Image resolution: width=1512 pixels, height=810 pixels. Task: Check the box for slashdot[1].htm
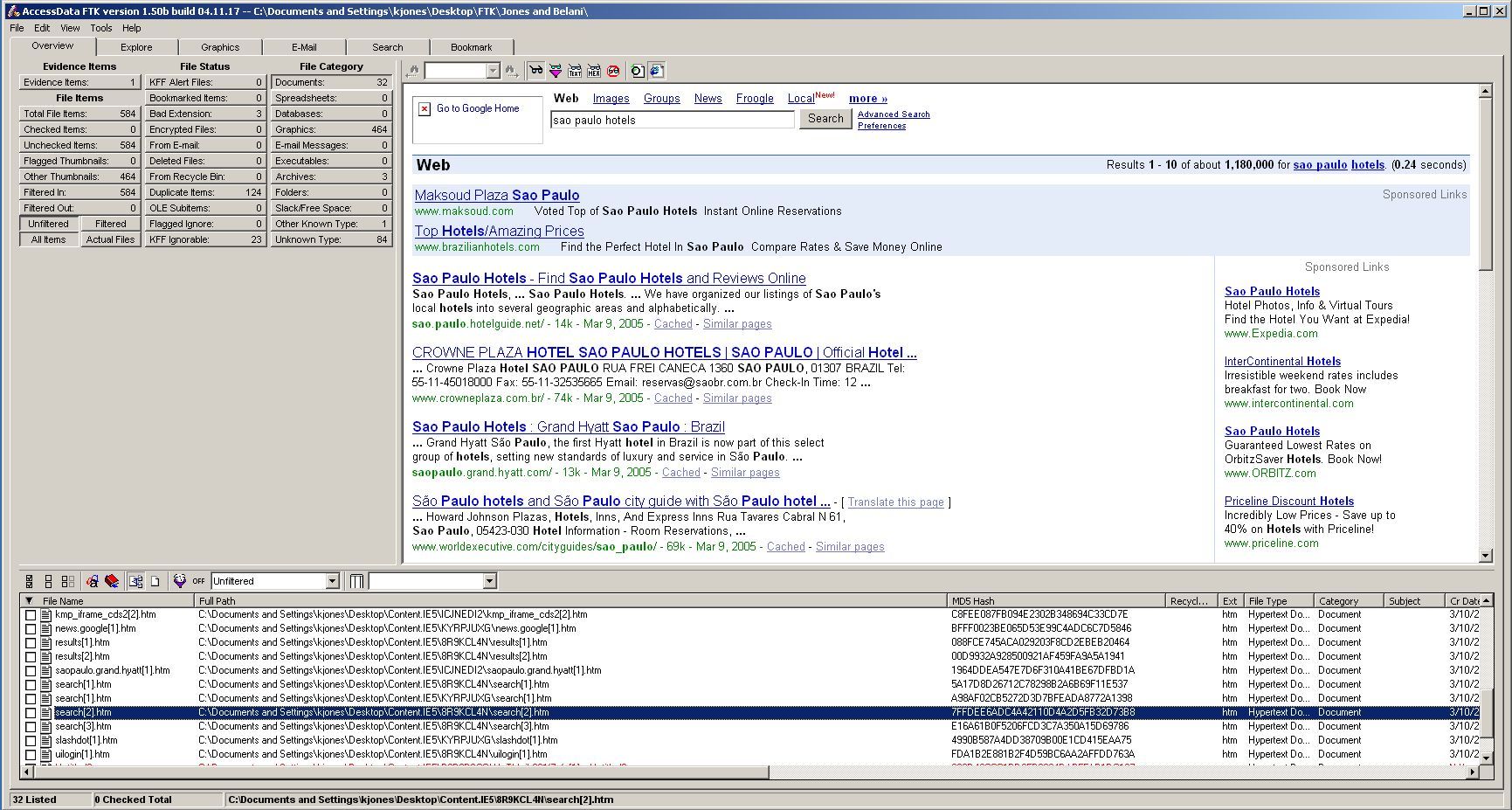click(31, 741)
